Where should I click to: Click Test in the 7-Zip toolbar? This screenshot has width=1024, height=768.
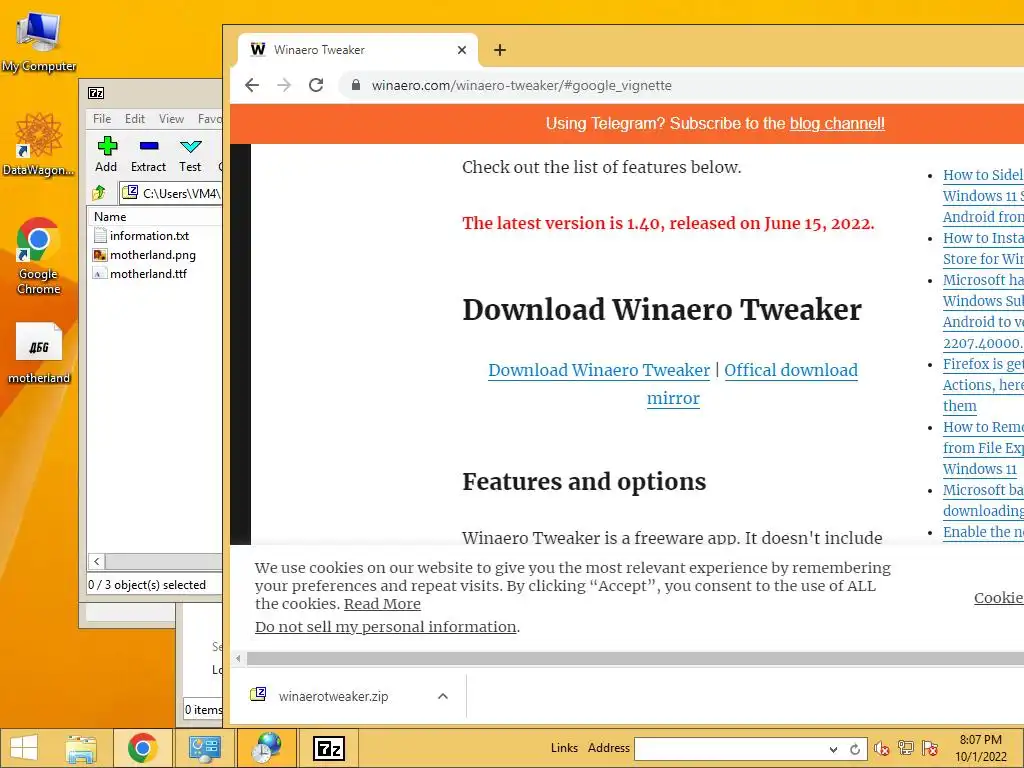(x=190, y=155)
